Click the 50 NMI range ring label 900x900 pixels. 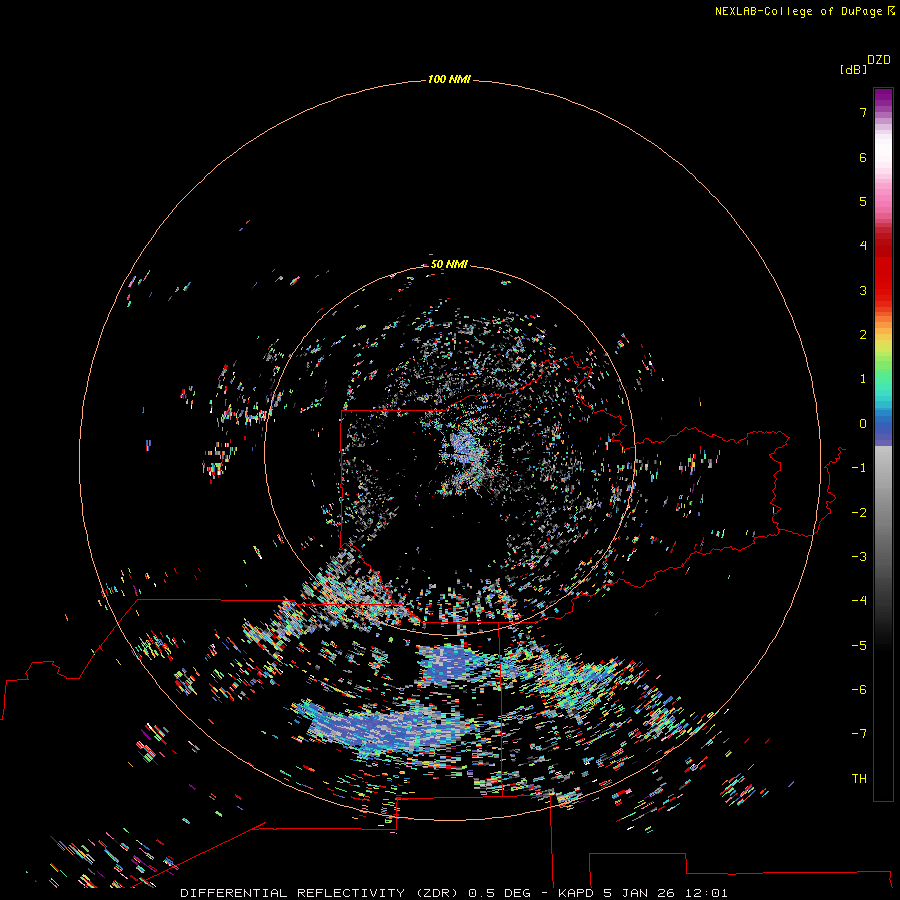(449, 264)
